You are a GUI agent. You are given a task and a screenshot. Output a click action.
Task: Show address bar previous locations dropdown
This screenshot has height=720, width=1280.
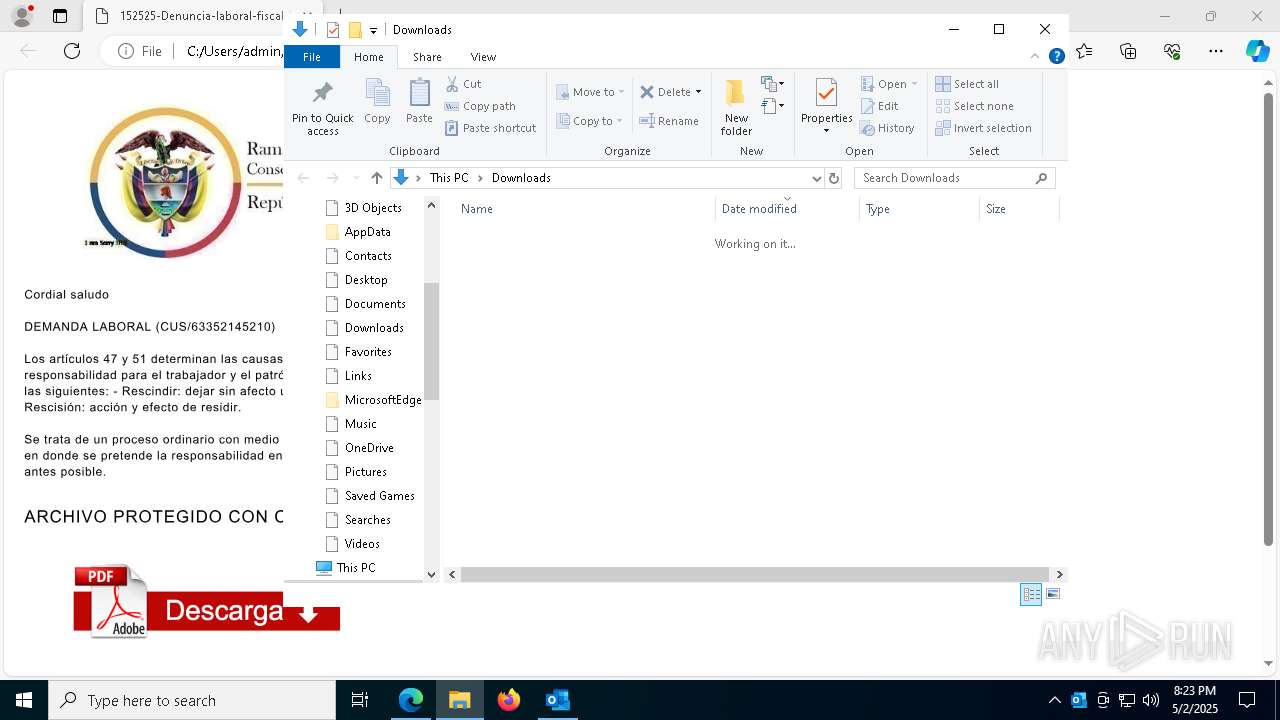point(816,178)
